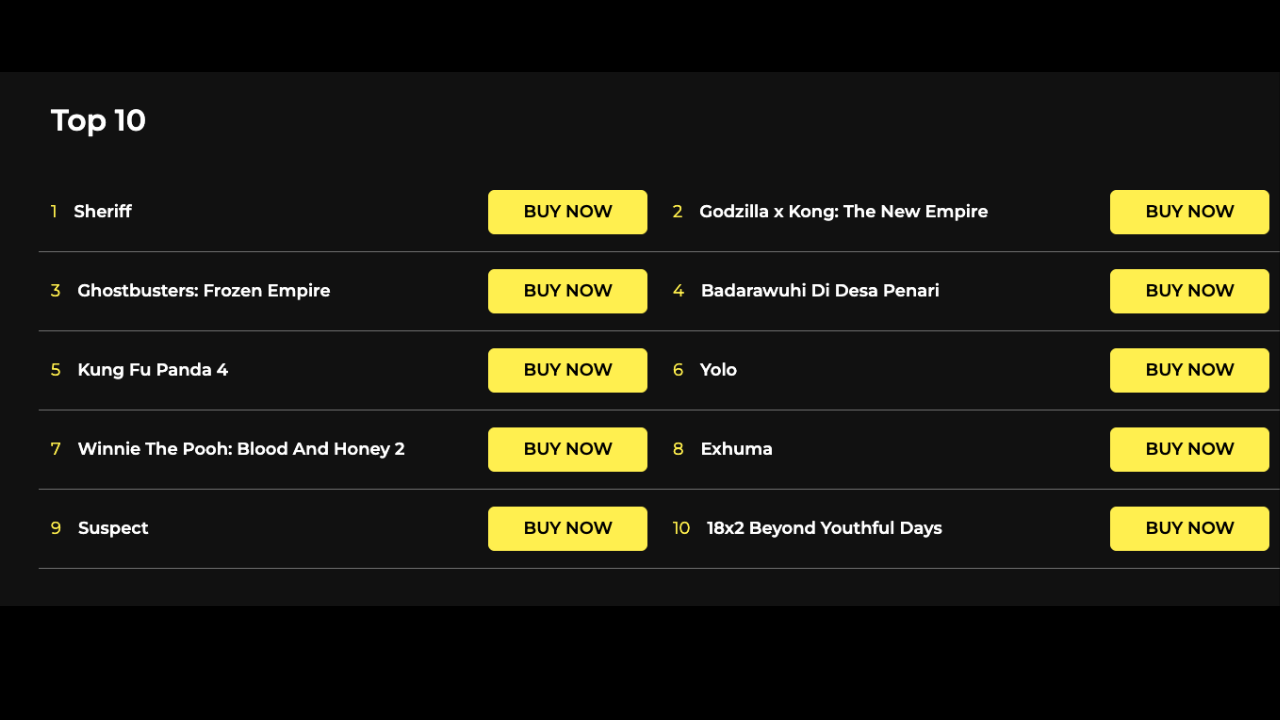Buy Exhuma tickets now

[x=1189, y=449]
